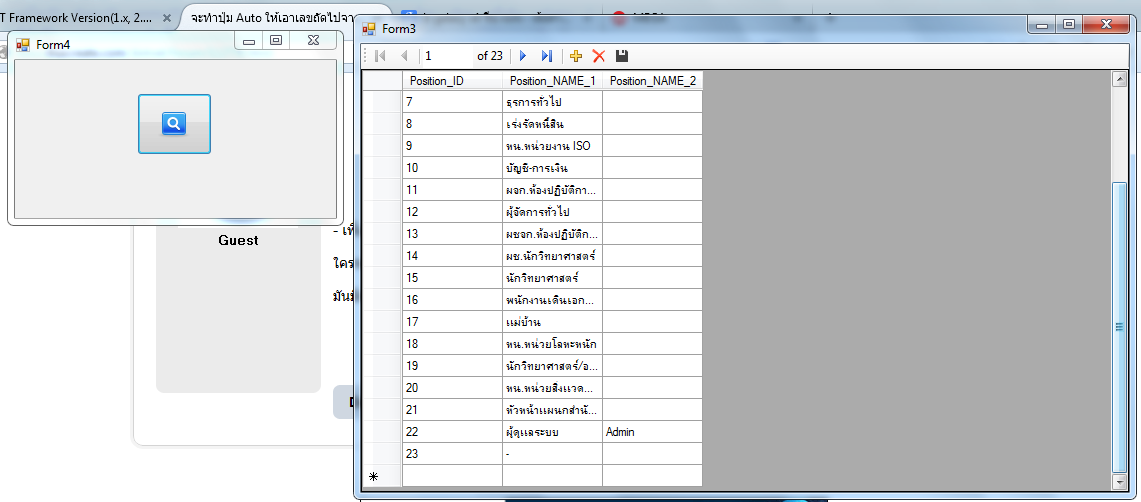This screenshot has height=502, width=1141.
Task: Click the vertical scrollbar thumb in Form3
Action: [1120, 327]
